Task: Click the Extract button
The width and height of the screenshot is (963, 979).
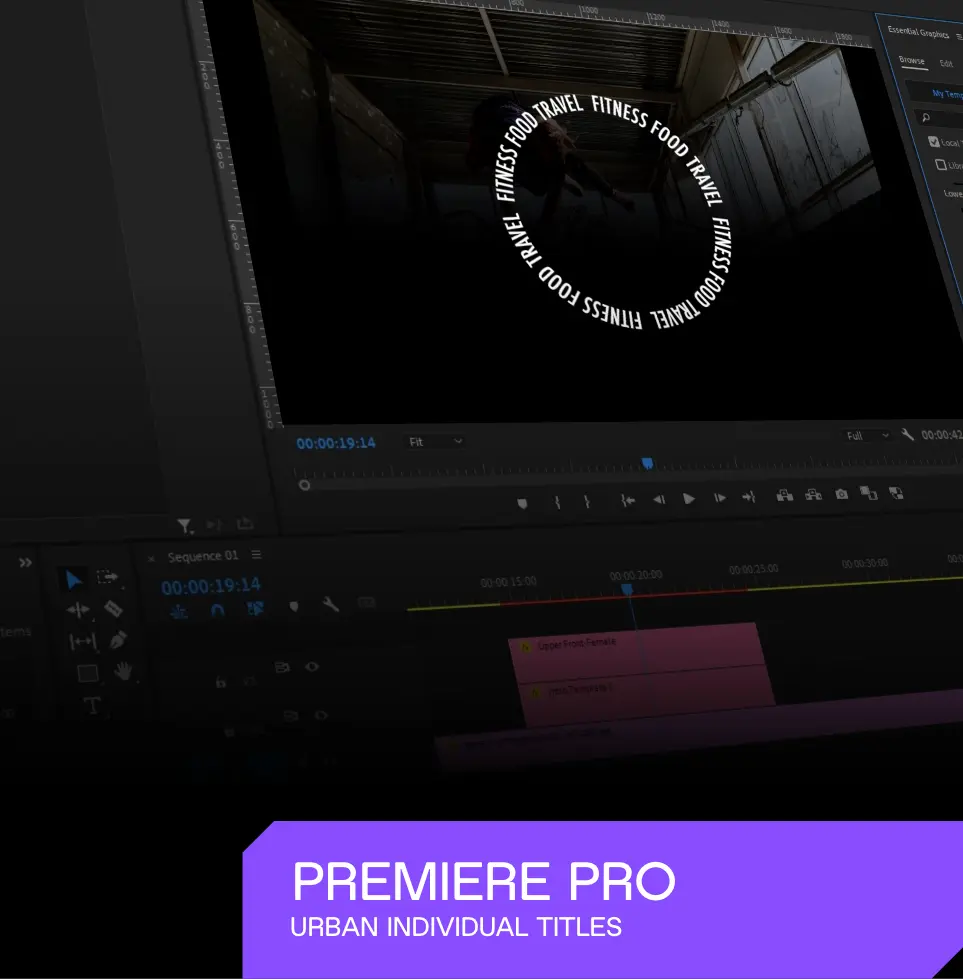Action: point(813,494)
